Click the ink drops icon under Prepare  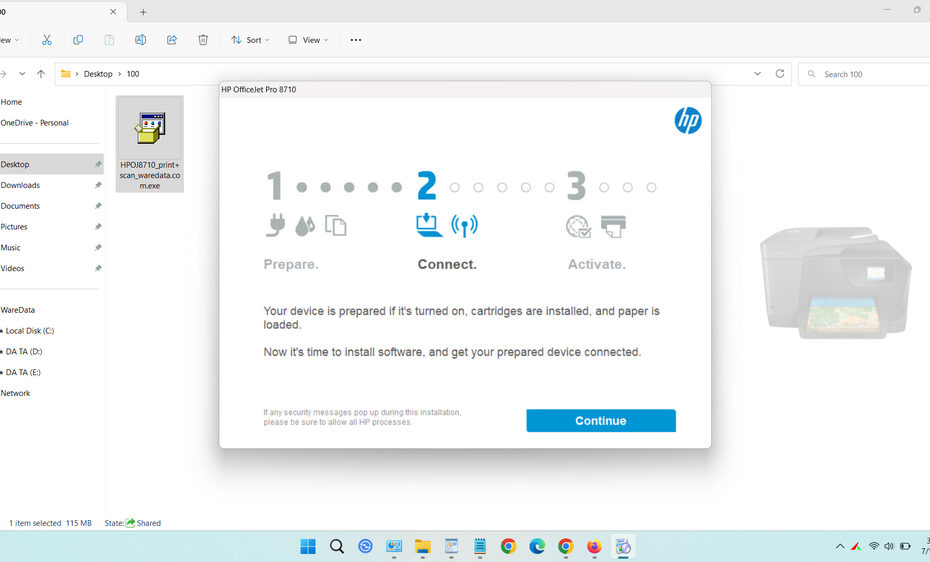coord(305,226)
